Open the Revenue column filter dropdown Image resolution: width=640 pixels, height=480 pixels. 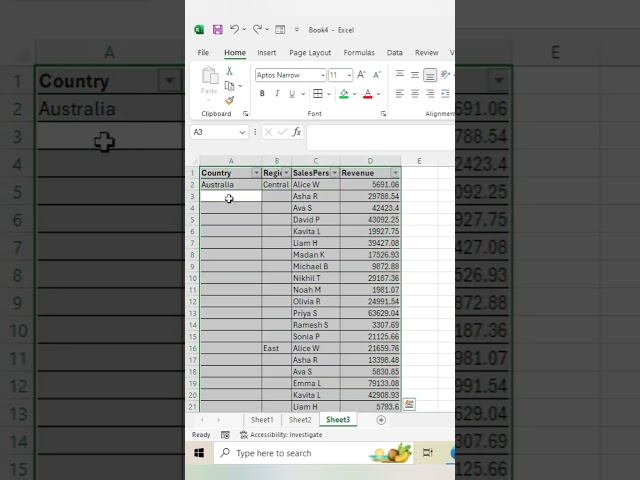point(395,173)
